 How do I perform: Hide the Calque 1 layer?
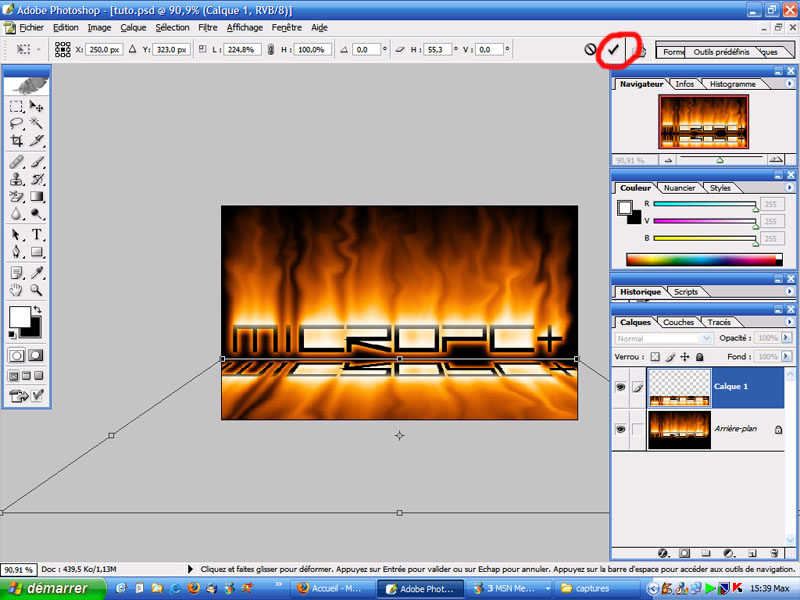coord(621,387)
